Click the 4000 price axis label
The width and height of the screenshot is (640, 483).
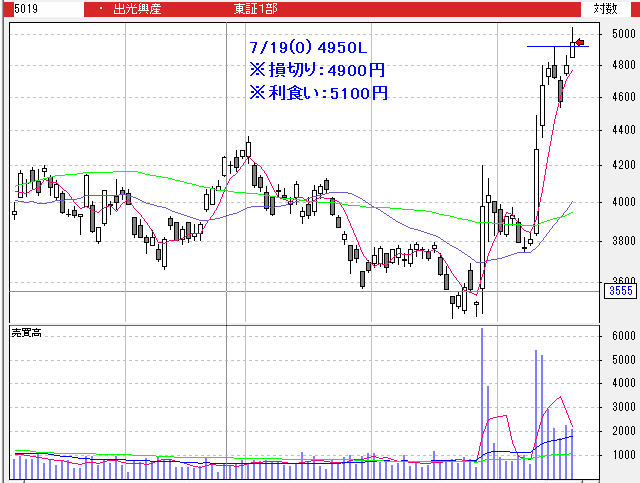pos(622,203)
